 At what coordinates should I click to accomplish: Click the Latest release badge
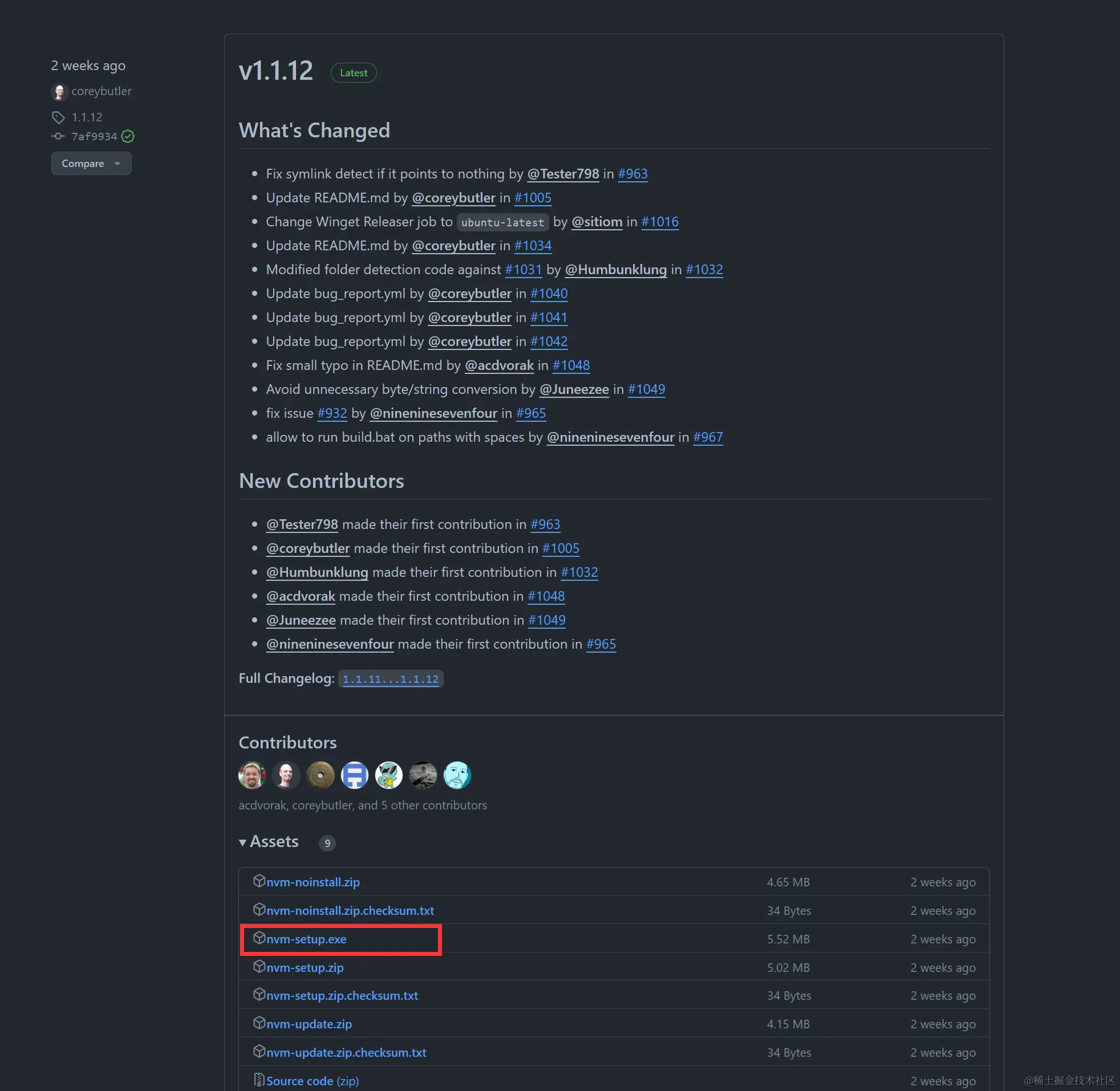pyautogui.click(x=354, y=73)
